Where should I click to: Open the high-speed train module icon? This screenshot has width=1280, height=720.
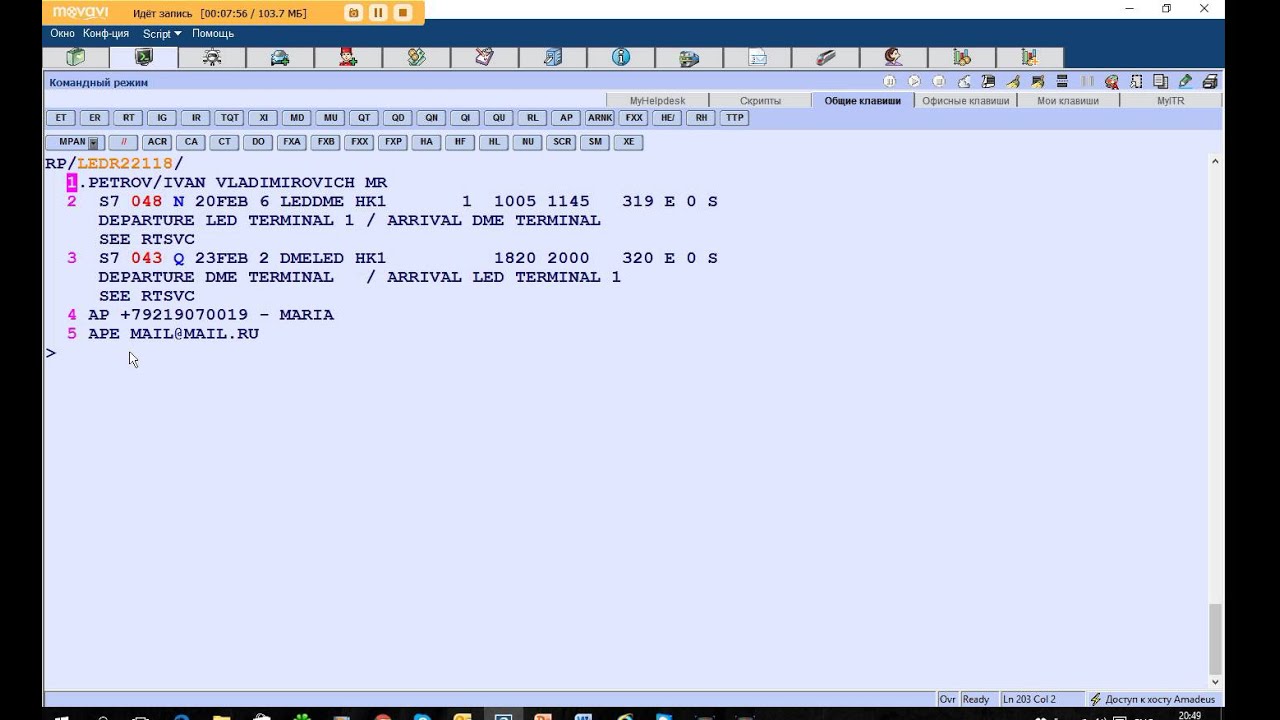tap(825, 57)
